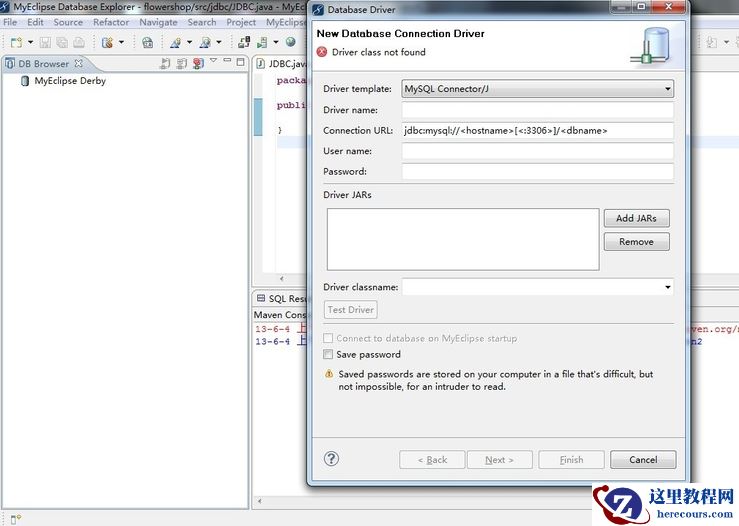Open the Project menu
Image resolution: width=739 pixels, height=526 pixels.
click(x=241, y=22)
